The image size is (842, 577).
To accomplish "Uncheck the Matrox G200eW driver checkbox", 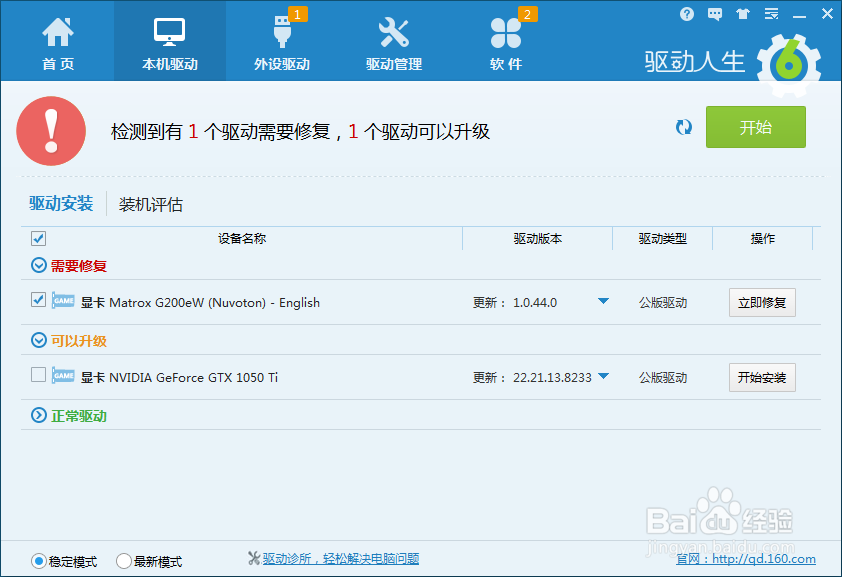I will click(x=38, y=300).
